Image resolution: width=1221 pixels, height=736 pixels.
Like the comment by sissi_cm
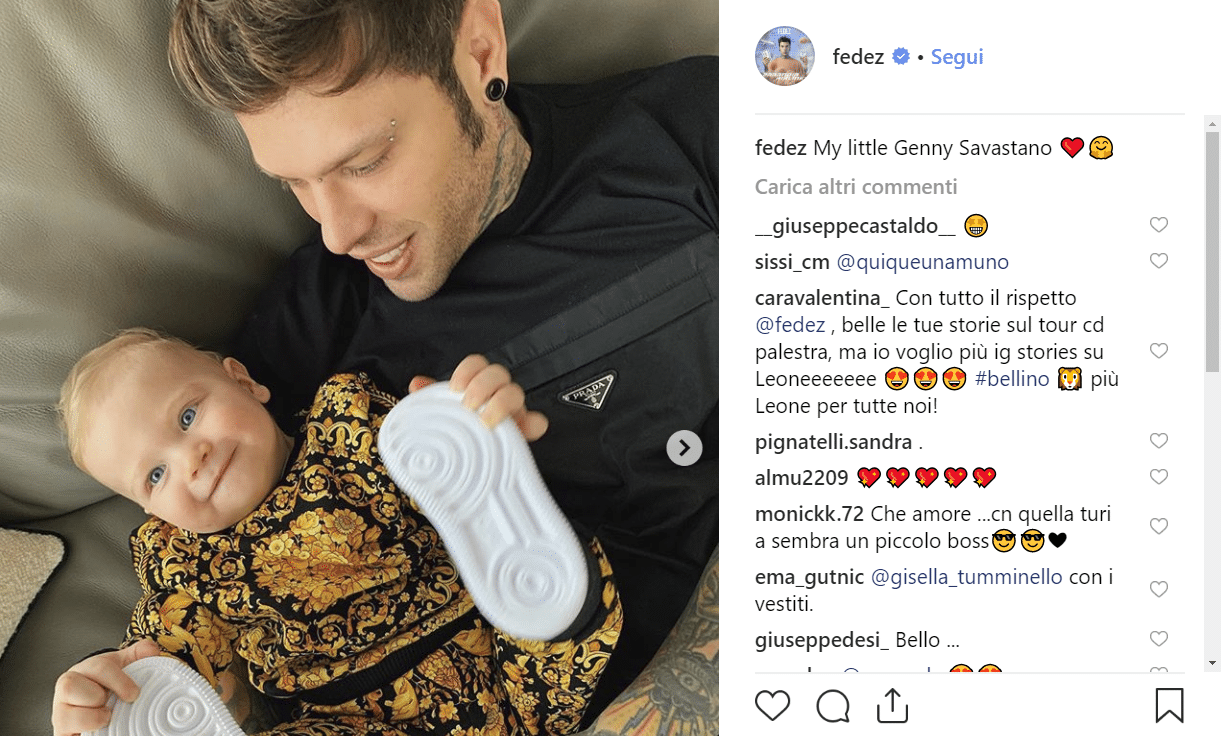(x=1159, y=261)
